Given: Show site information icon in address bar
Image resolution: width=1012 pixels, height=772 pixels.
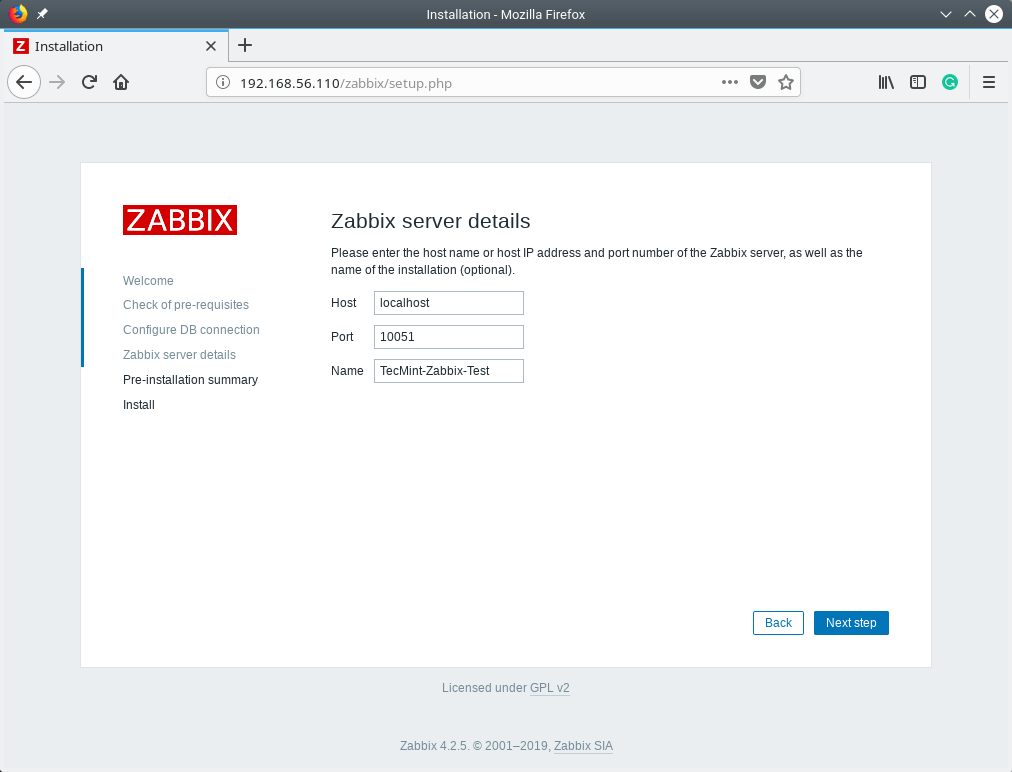Looking at the screenshot, I should [x=223, y=83].
